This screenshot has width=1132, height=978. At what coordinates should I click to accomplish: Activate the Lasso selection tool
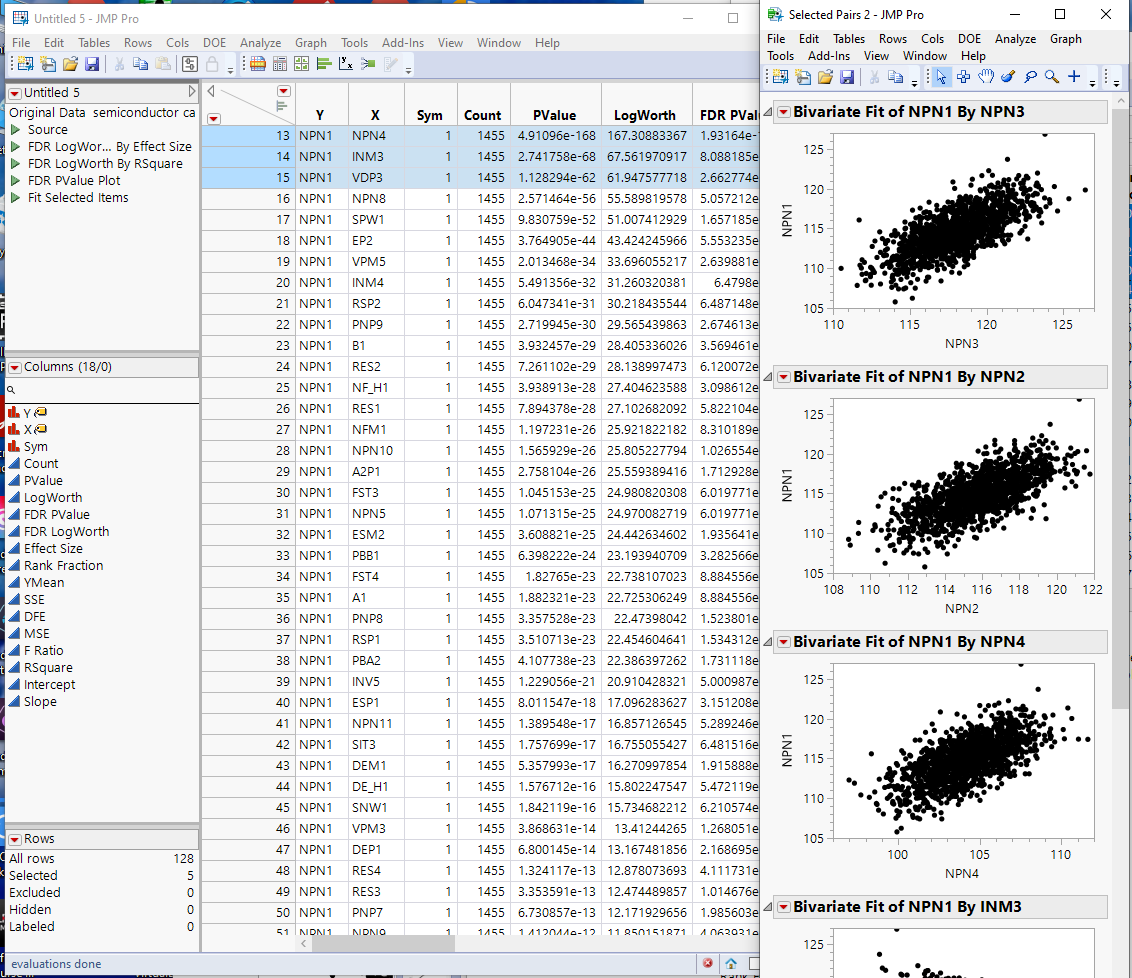pyautogui.click(x=1030, y=77)
